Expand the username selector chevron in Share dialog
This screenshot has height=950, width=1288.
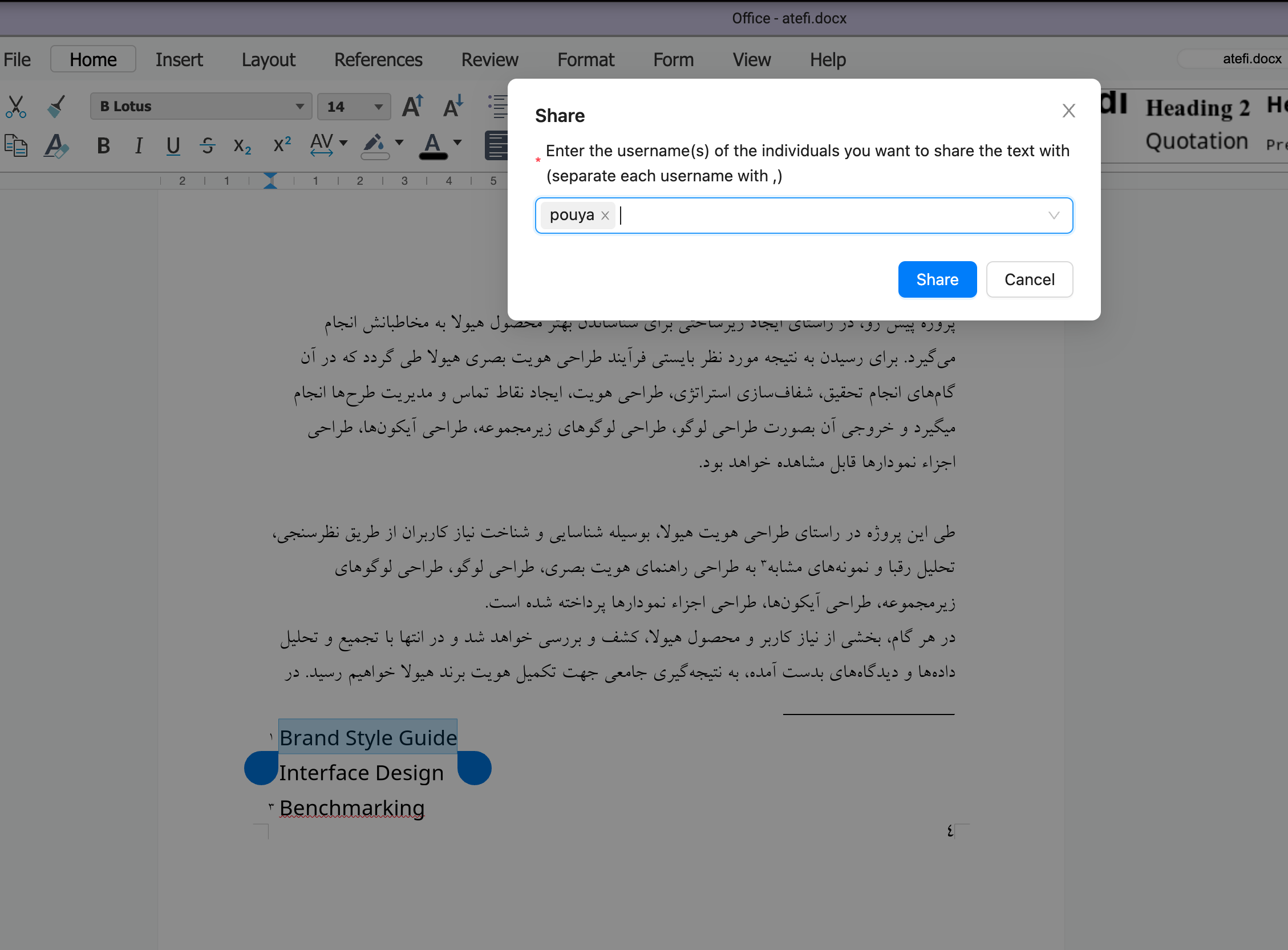click(1054, 216)
